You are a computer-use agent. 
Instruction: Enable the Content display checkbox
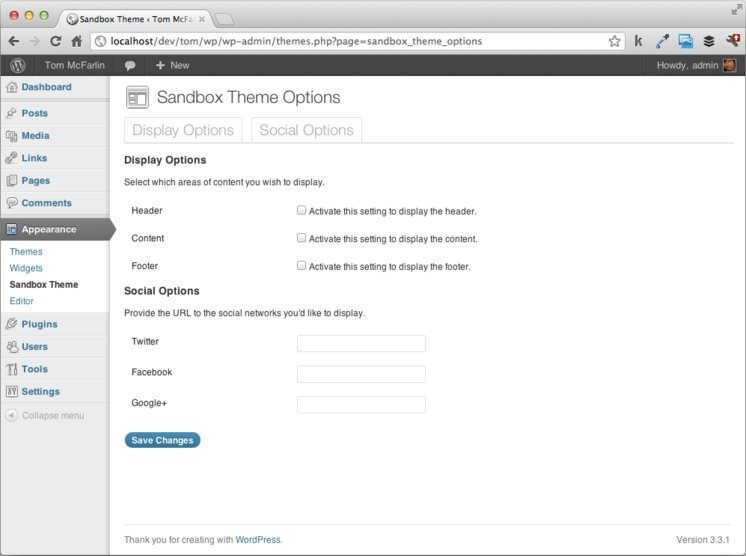(x=301, y=237)
